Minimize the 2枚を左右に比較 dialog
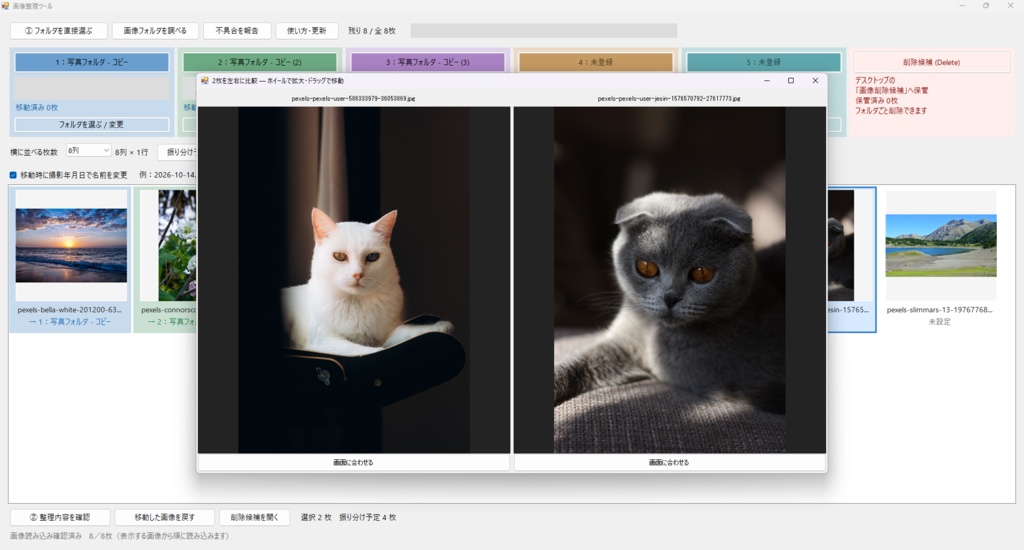 pyautogui.click(x=767, y=80)
